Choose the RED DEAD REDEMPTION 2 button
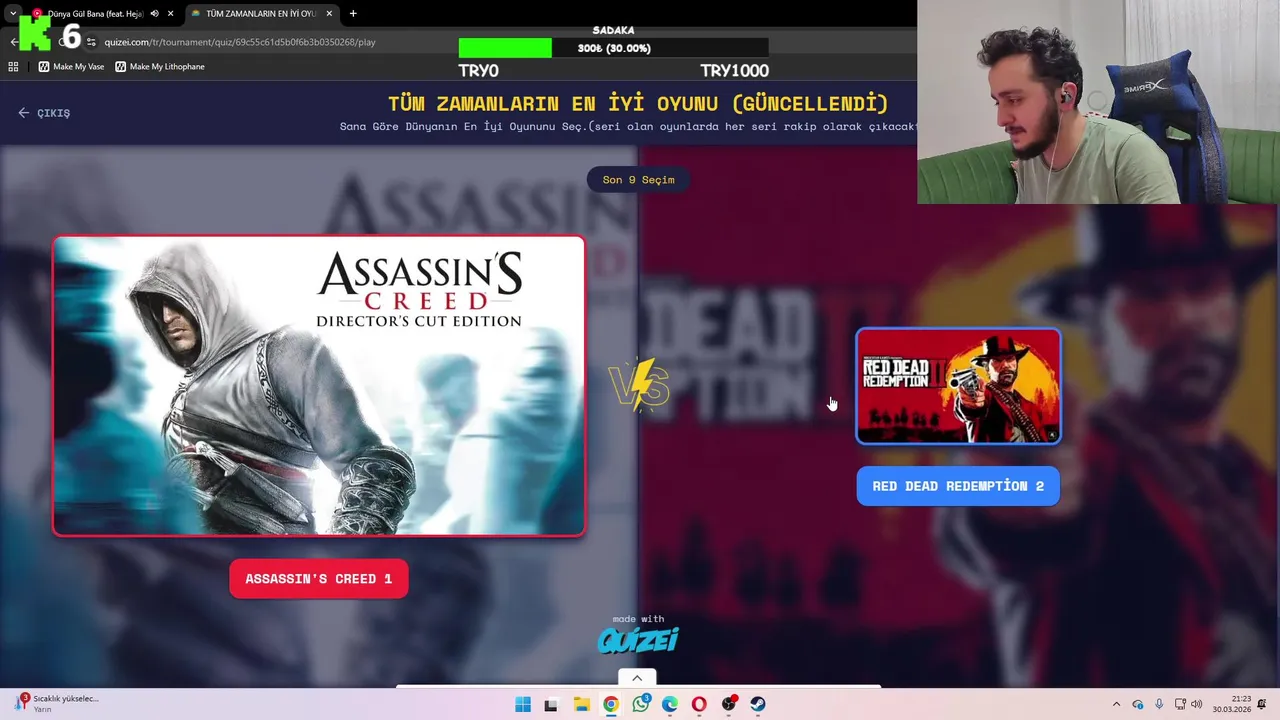Viewport: 1280px width, 720px height. pyautogui.click(x=958, y=486)
